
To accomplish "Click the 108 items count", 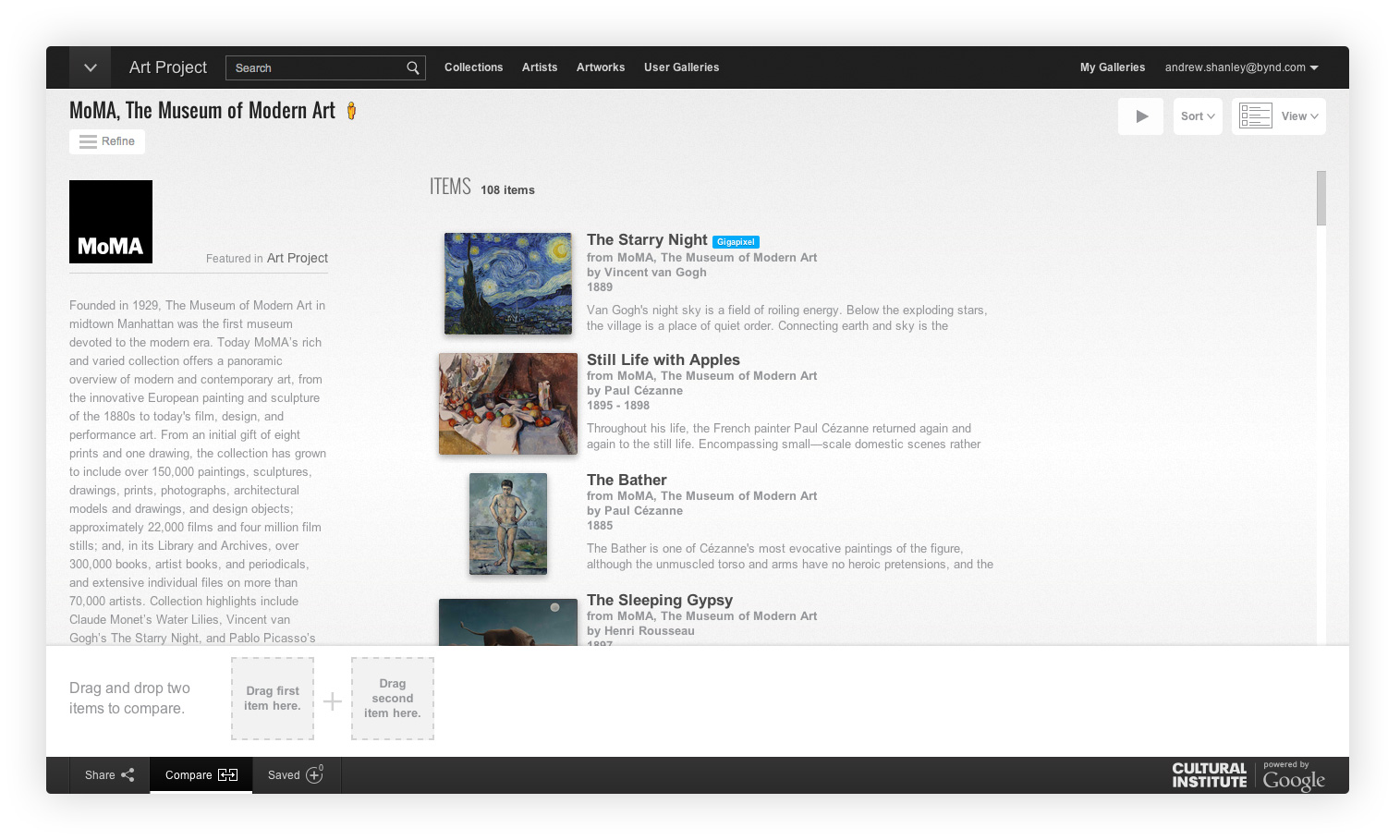I will [507, 190].
